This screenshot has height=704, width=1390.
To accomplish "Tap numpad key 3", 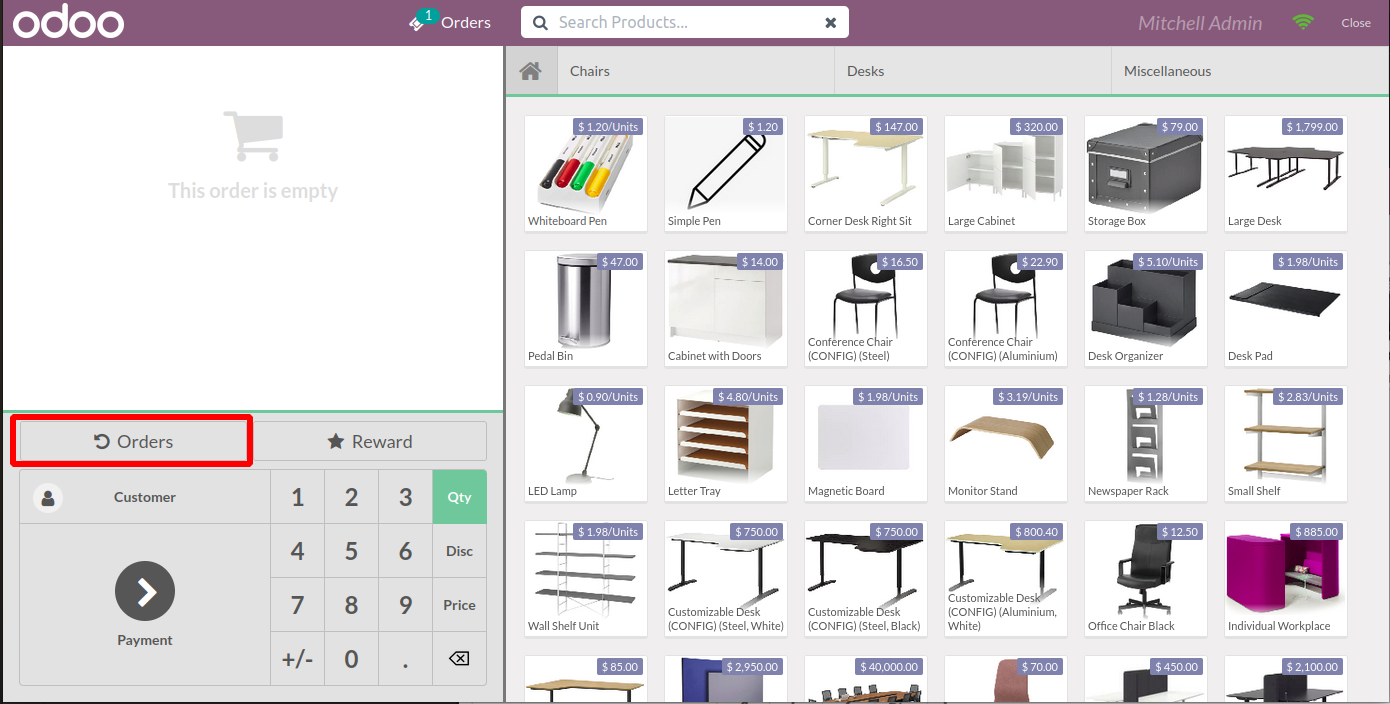I will click(406, 497).
